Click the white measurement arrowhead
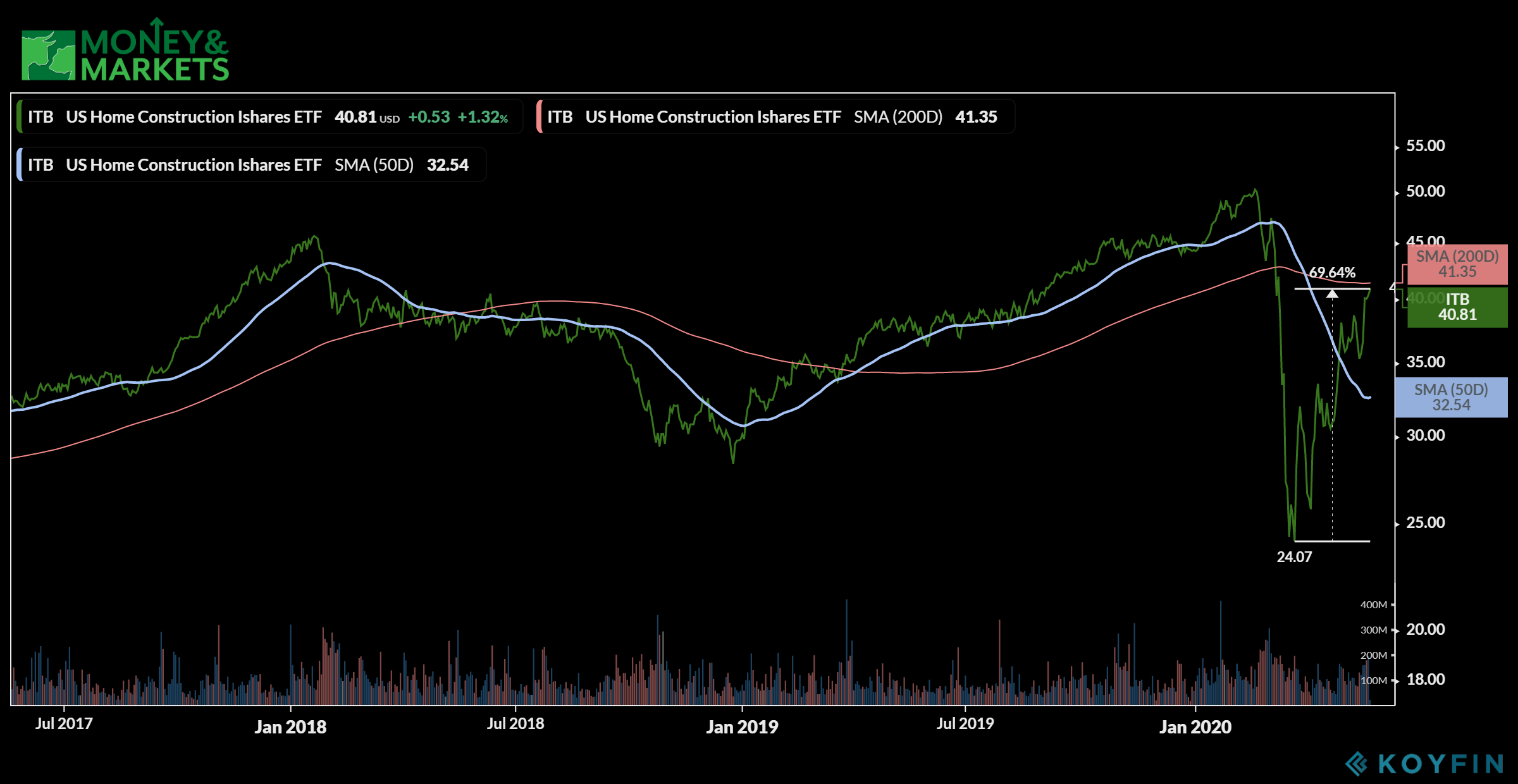 pyautogui.click(x=1332, y=294)
